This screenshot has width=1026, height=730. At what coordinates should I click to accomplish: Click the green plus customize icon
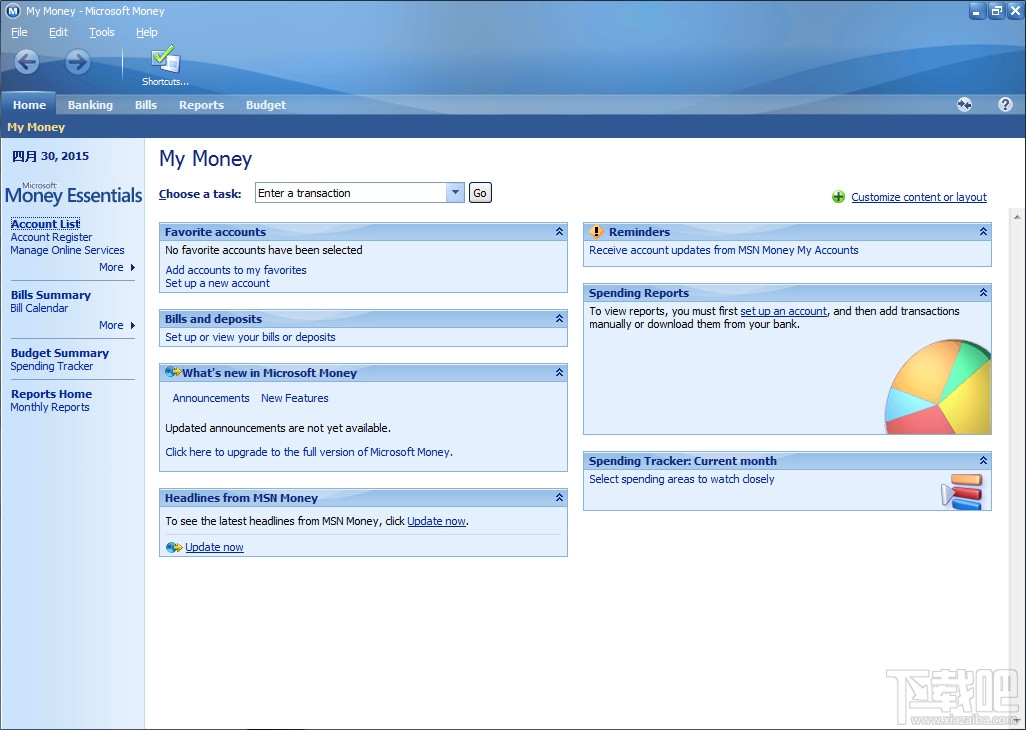click(x=838, y=197)
